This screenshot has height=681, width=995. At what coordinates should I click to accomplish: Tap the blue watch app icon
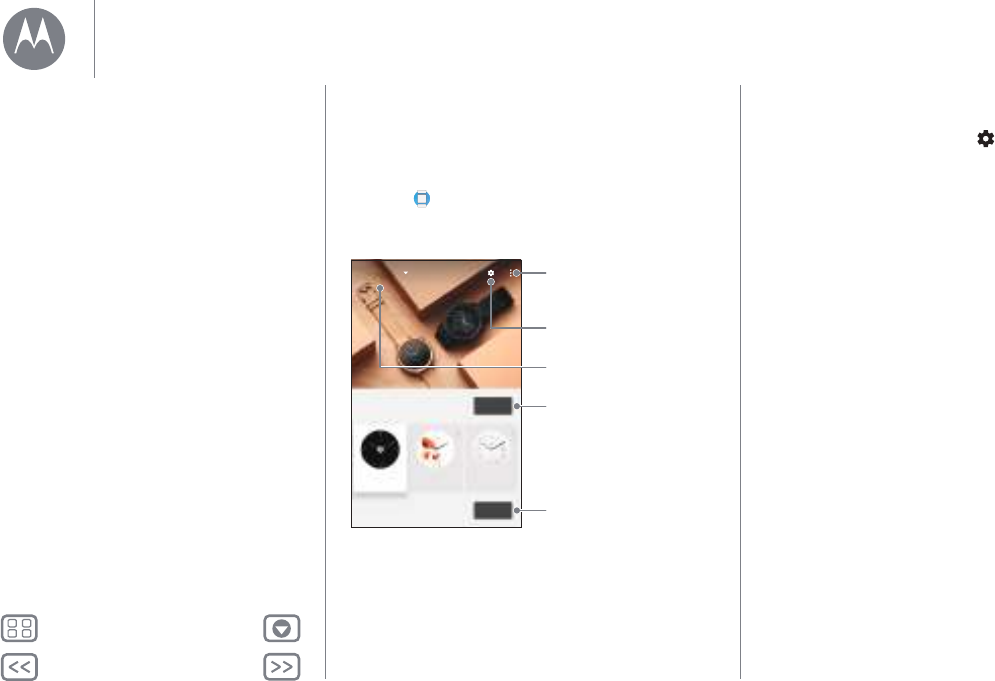422,199
